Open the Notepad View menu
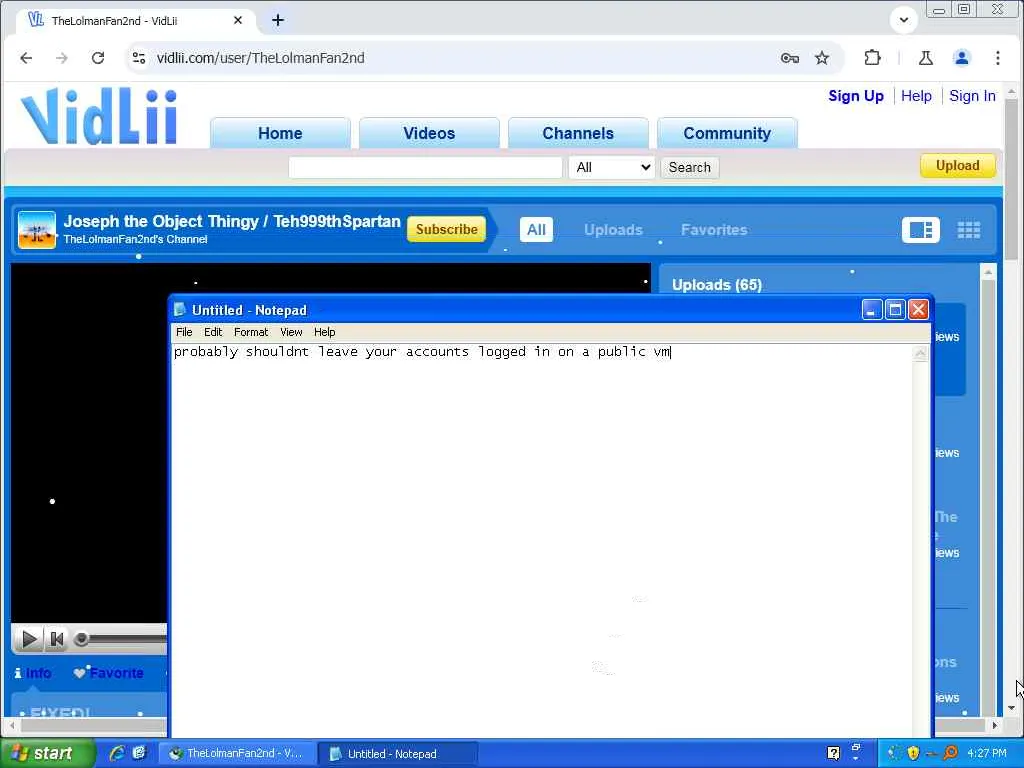 tap(291, 332)
